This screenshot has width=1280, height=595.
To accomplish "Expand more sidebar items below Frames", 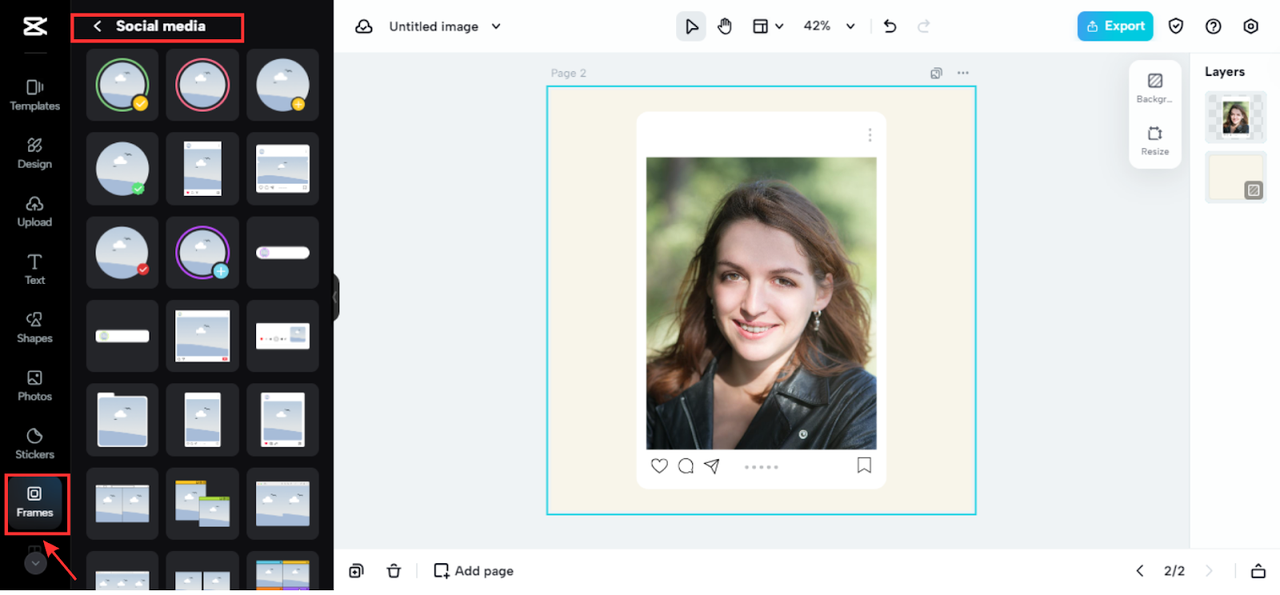I will point(35,563).
